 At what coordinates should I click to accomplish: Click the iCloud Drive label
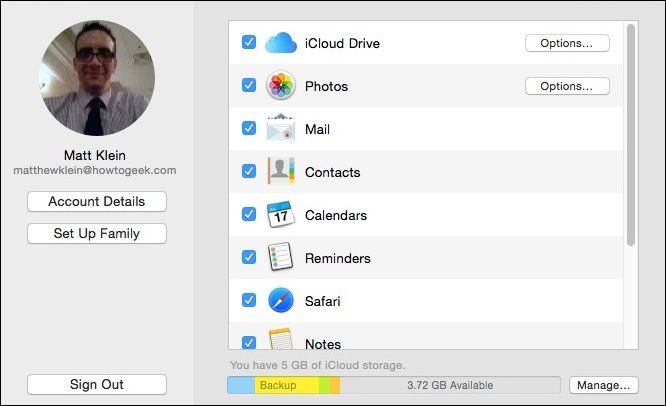click(342, 43)
